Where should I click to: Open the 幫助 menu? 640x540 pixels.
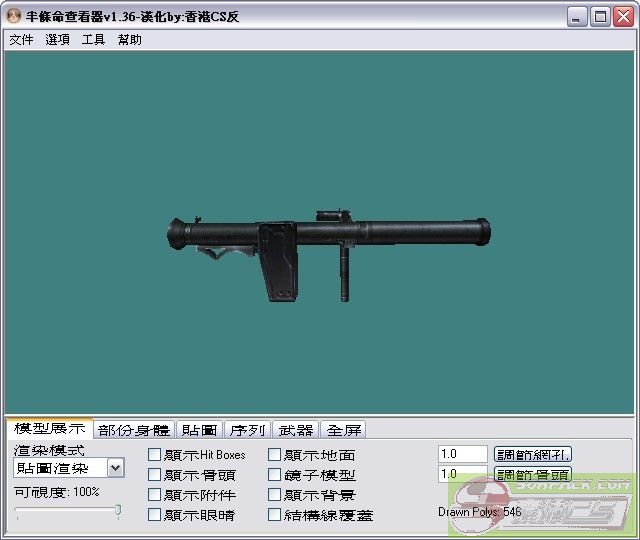[x=130, y=40]
